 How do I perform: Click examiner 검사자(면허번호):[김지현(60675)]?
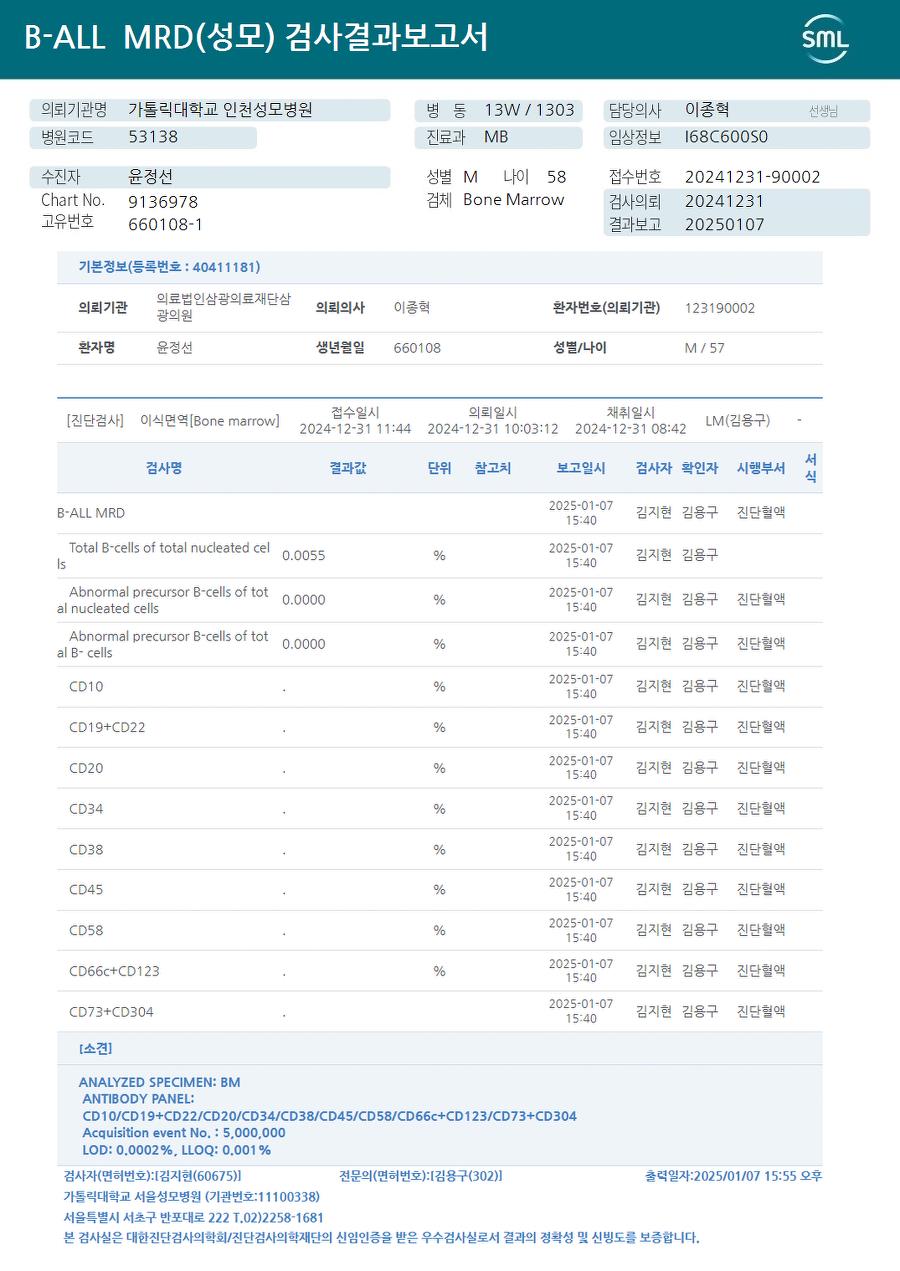click(x=152, y=1176)
